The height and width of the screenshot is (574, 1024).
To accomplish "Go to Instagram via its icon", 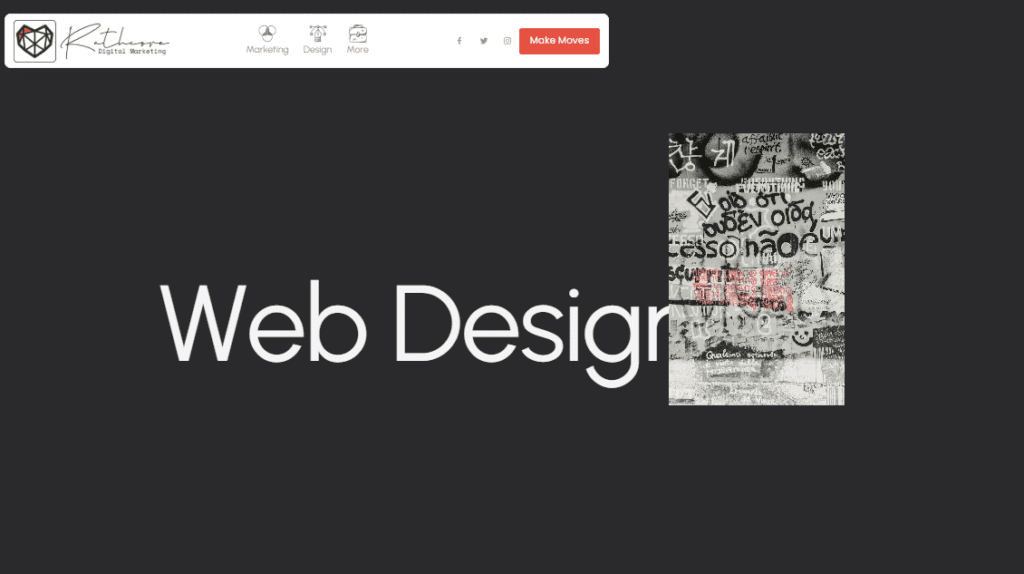I will (507, 41).
